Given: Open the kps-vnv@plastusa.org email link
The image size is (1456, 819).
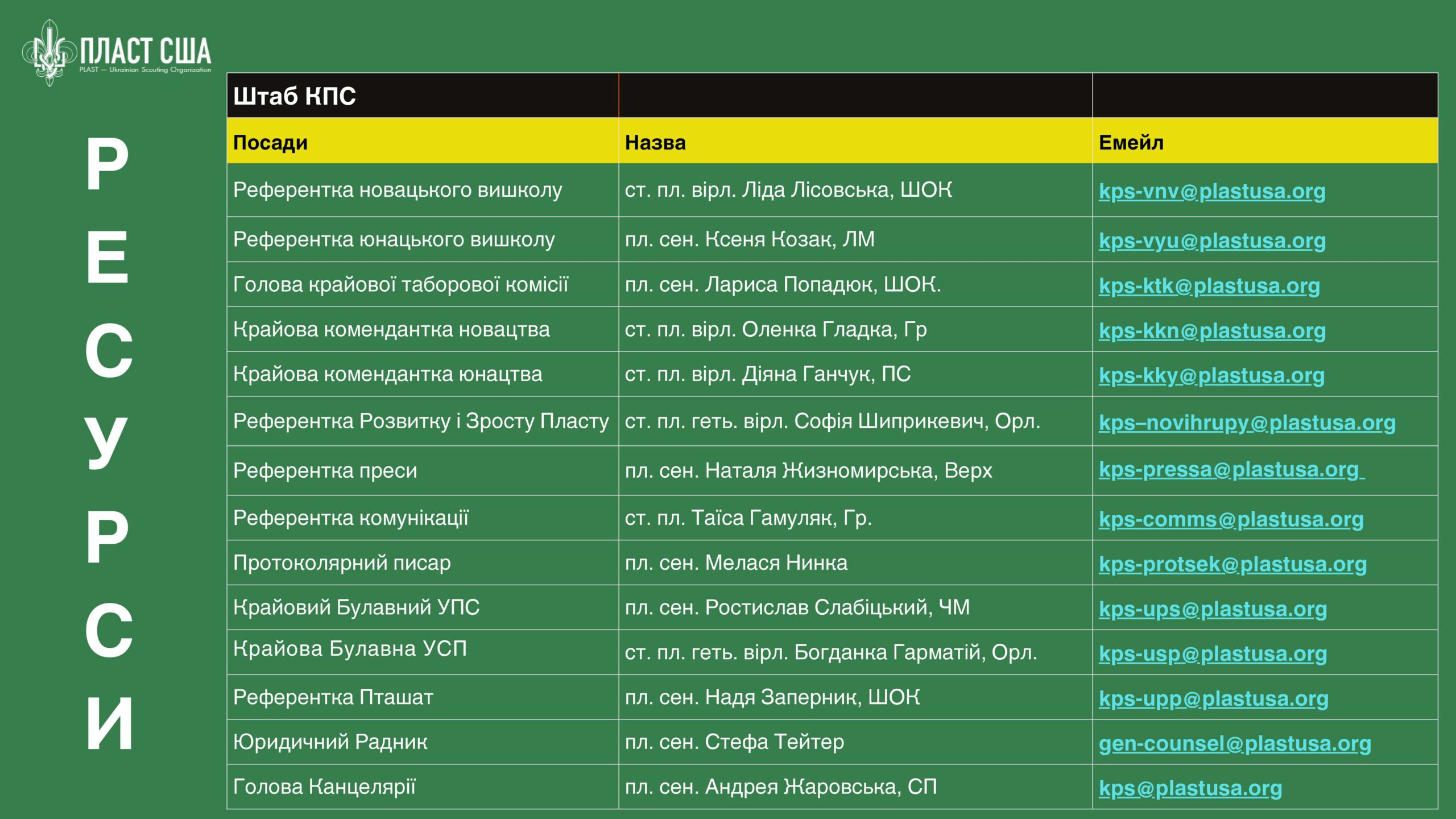Looking at the screenshot, I should 1211,191.
